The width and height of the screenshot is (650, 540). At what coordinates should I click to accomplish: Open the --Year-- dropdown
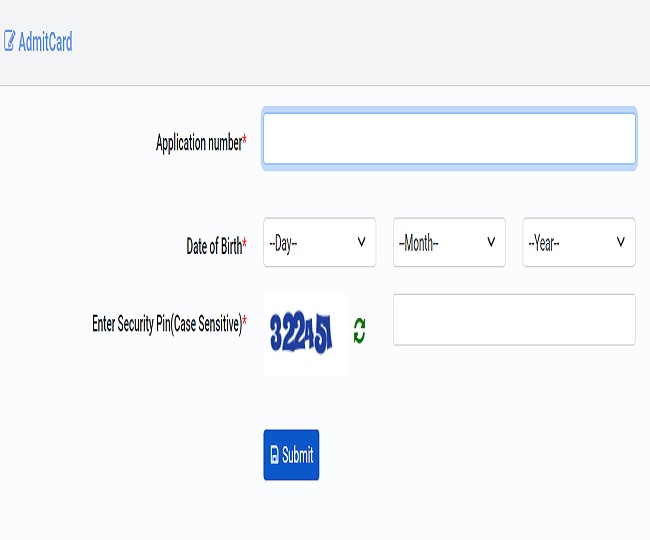(x=579, y=242)
